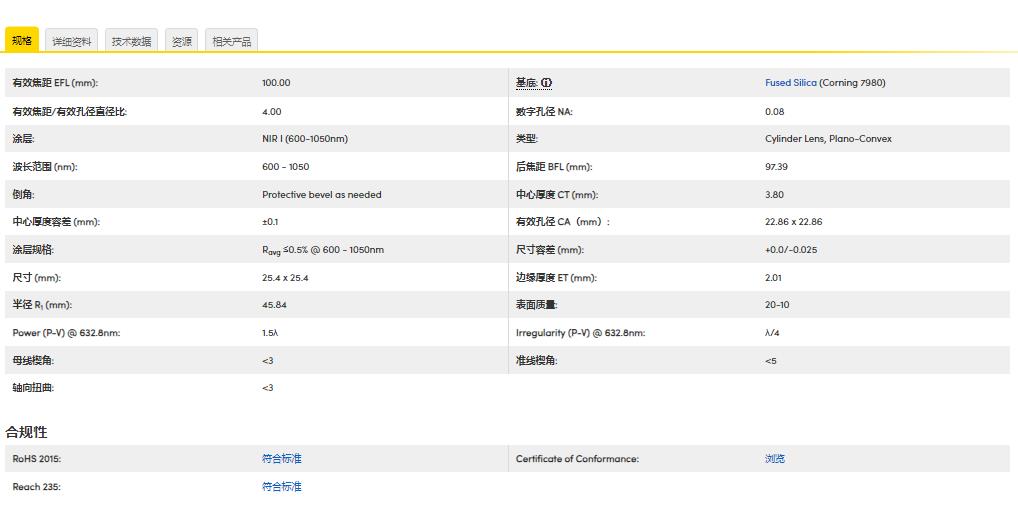Click the surface quality value 20-10
The width and height of the screenshot is (1018, 525).
[x=777, y=305]
